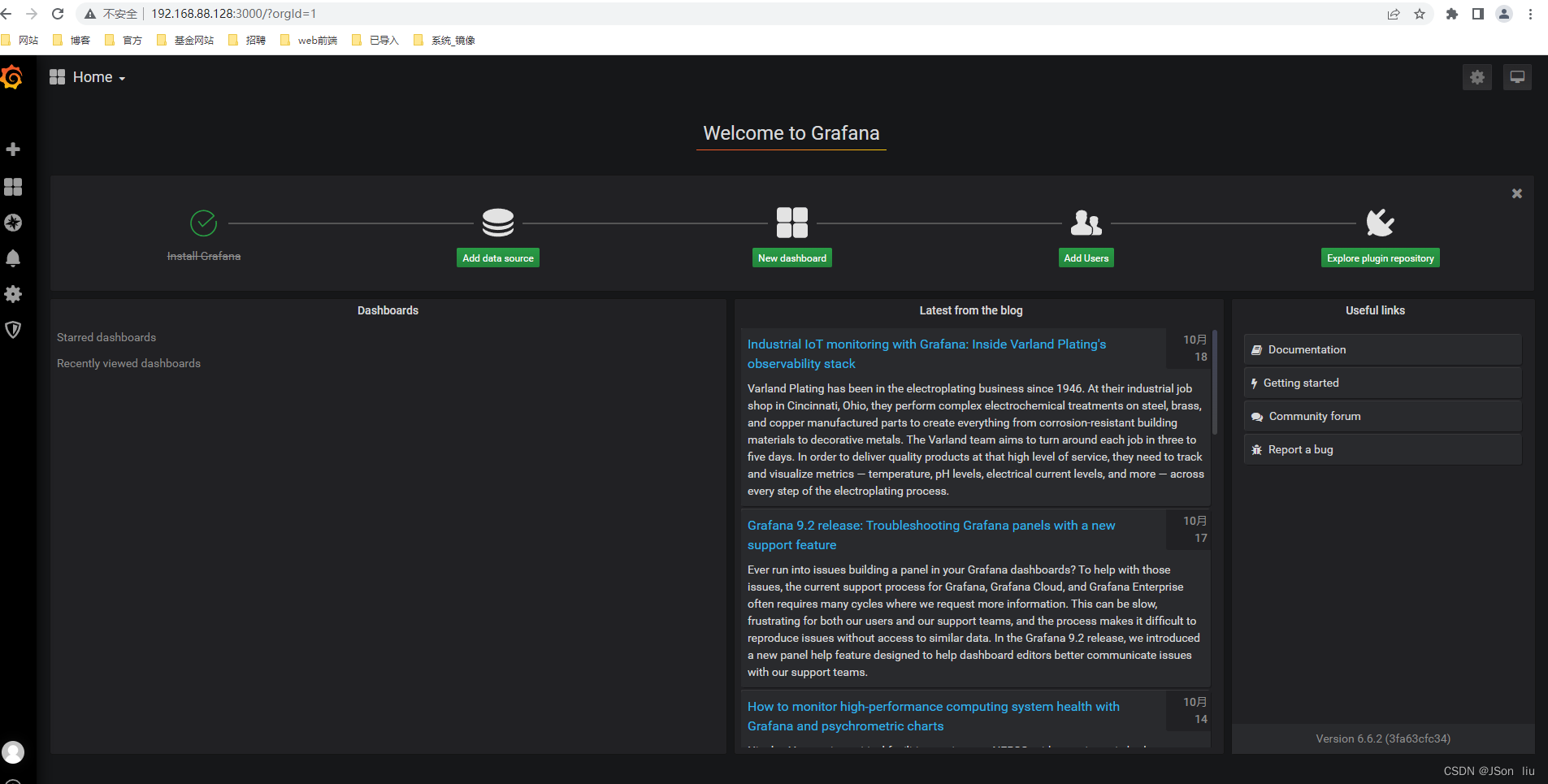
Task: Open the Community forum link
Action: click(1382, 416)
